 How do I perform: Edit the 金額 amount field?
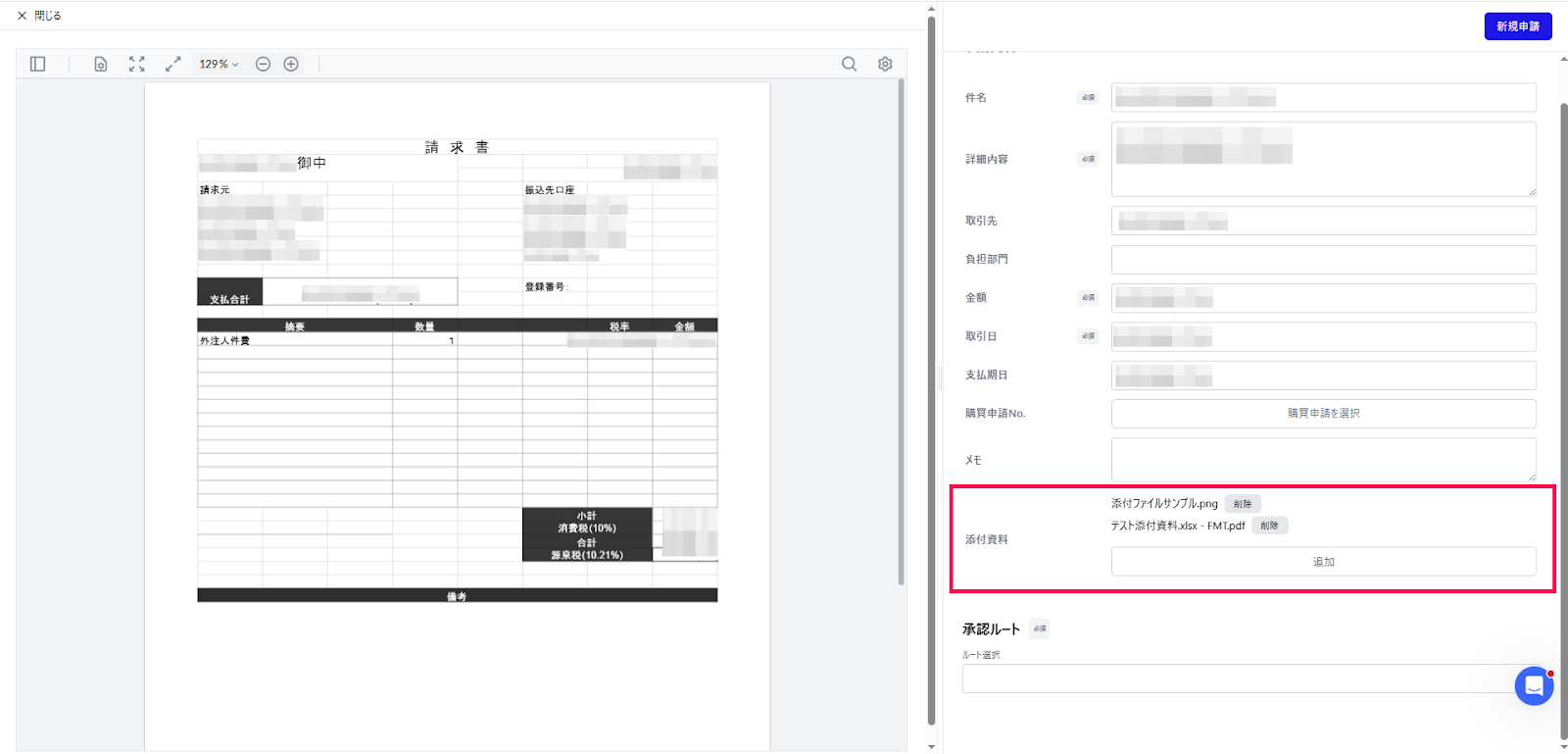(1323, 298)
